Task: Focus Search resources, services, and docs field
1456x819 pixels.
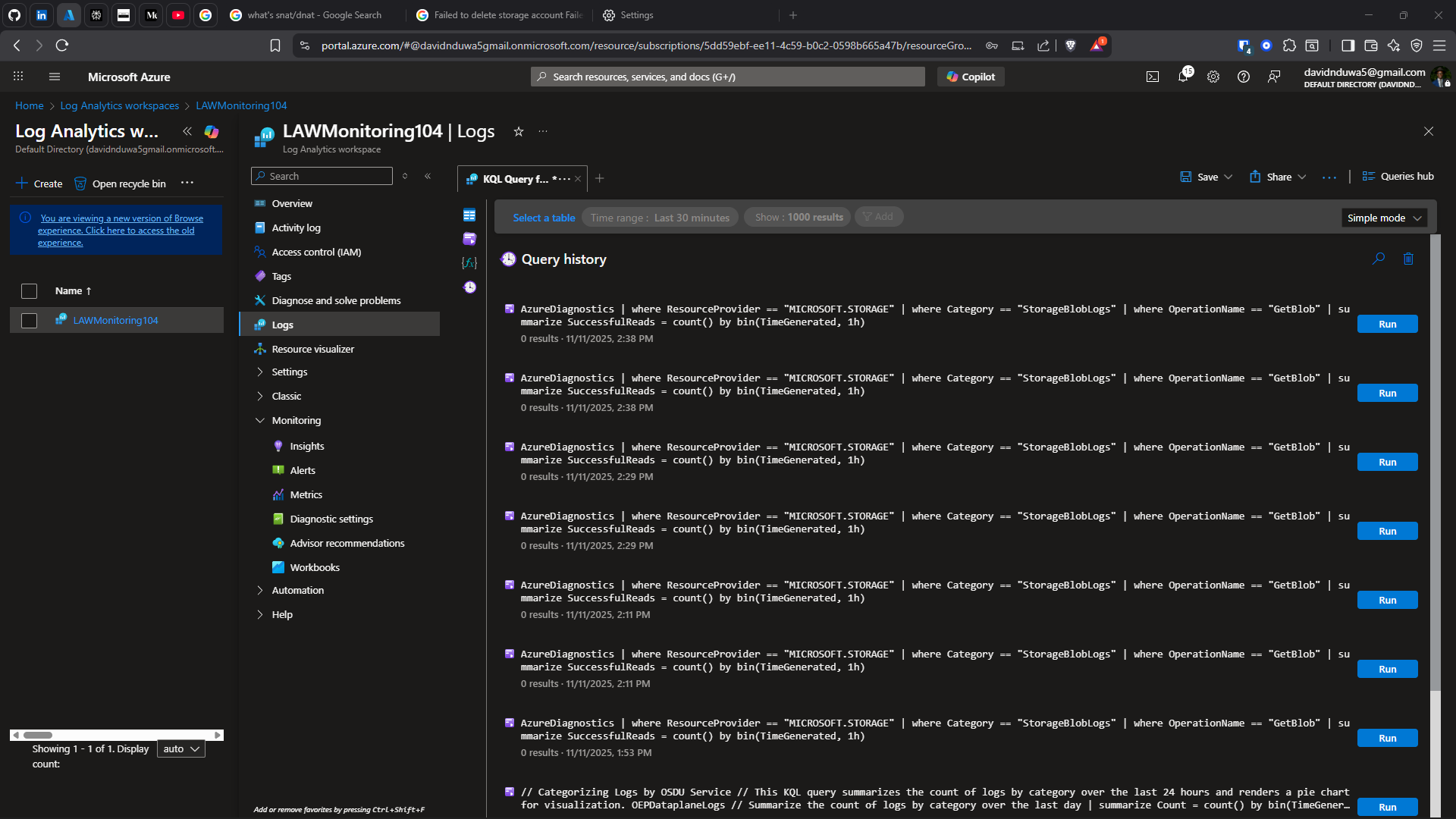Action: [728, 77]
